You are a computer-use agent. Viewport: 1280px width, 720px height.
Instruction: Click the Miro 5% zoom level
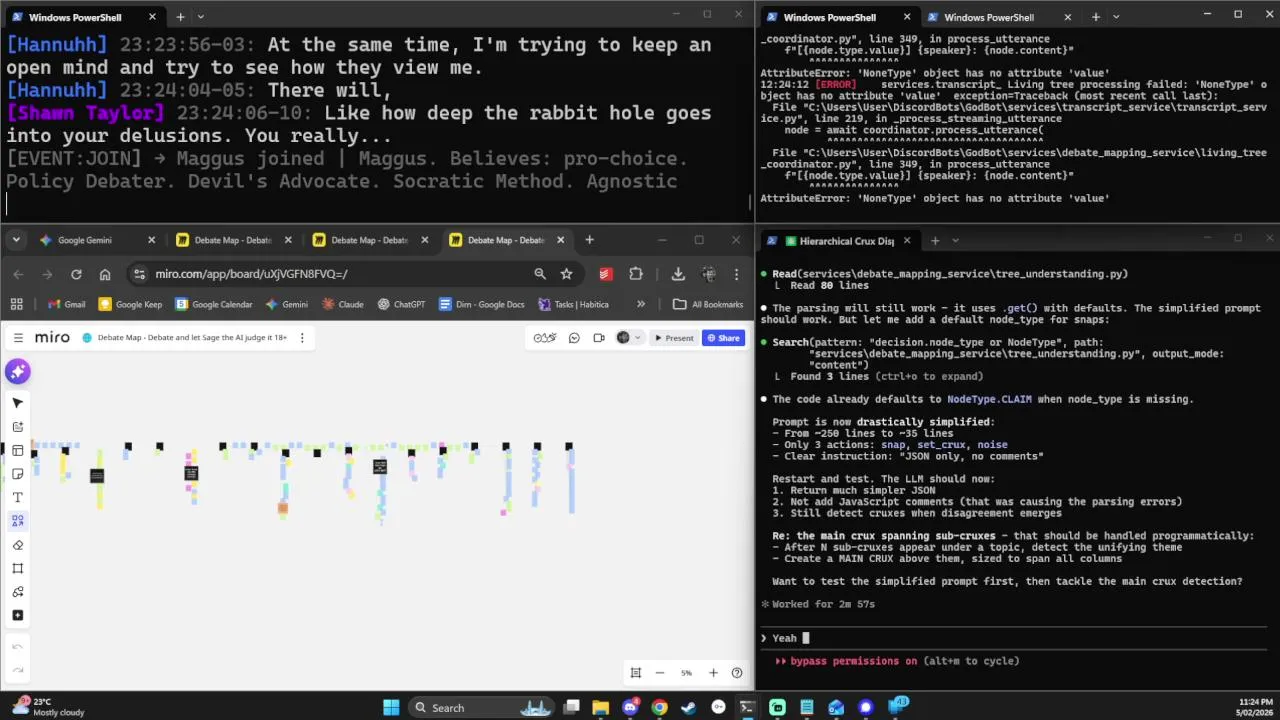coord(686,673)
